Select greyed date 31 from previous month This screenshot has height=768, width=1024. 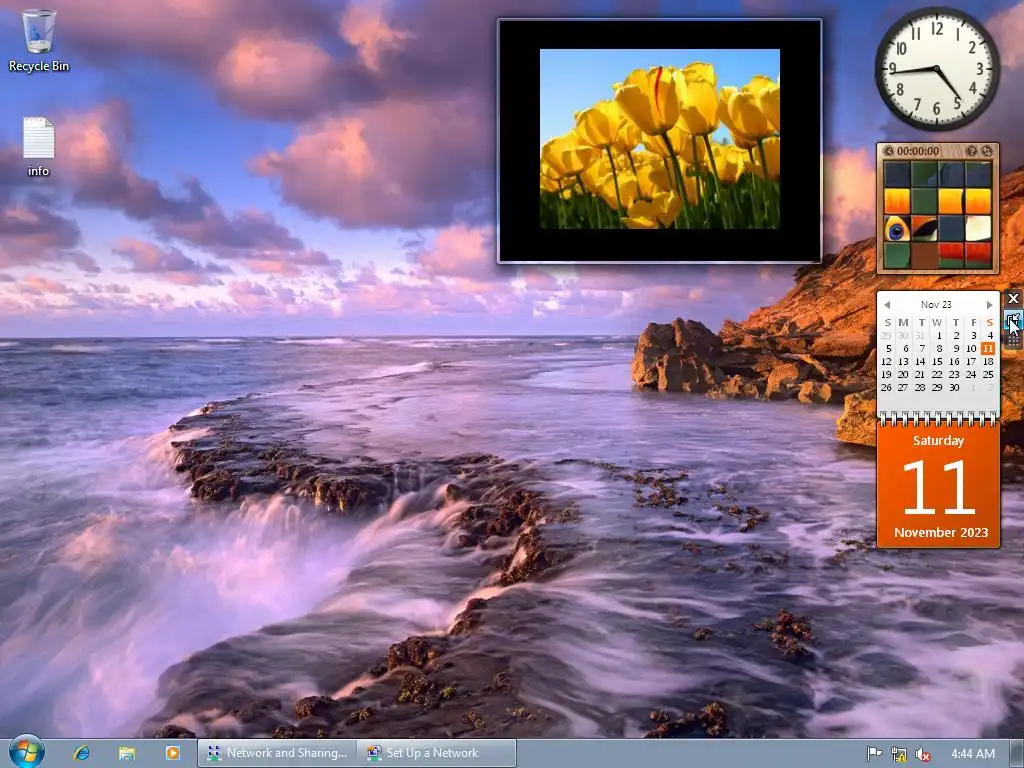pos(920,336)
